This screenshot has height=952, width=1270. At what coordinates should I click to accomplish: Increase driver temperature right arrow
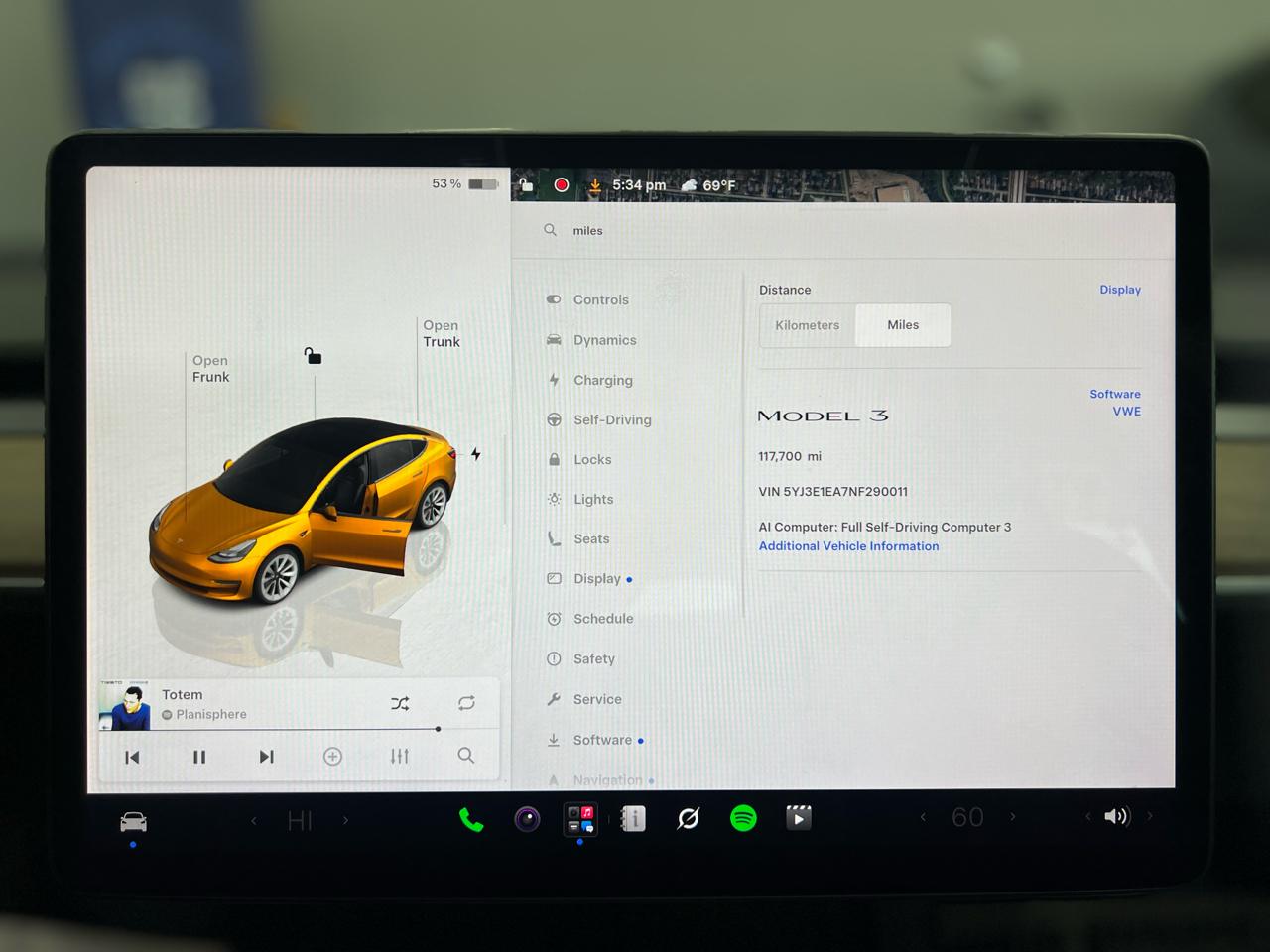point(345,820)
